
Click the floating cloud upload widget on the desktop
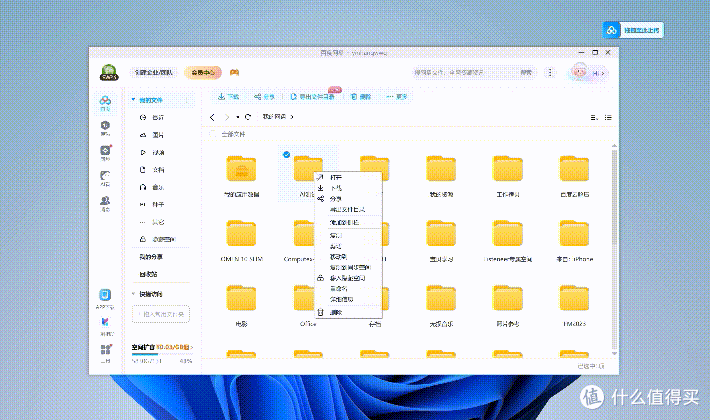(633, 30)
